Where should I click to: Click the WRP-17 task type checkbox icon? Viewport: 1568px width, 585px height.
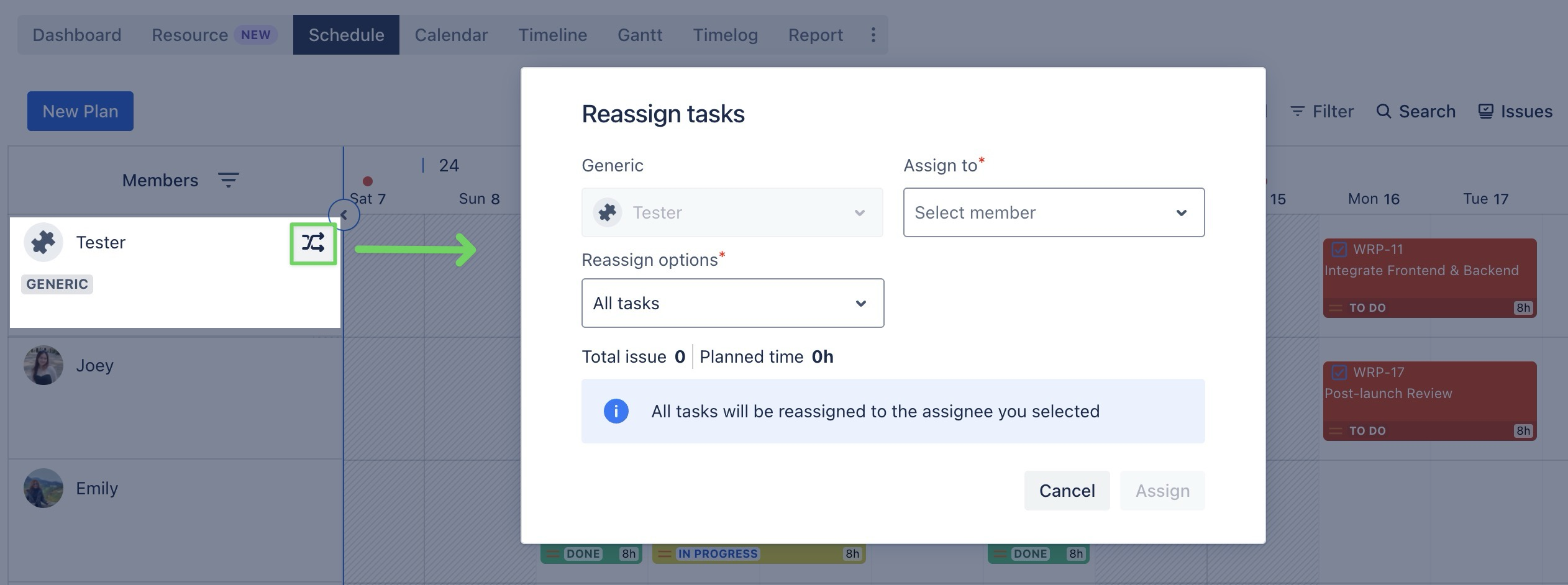pyautogui.click(x=1339, y=373)
